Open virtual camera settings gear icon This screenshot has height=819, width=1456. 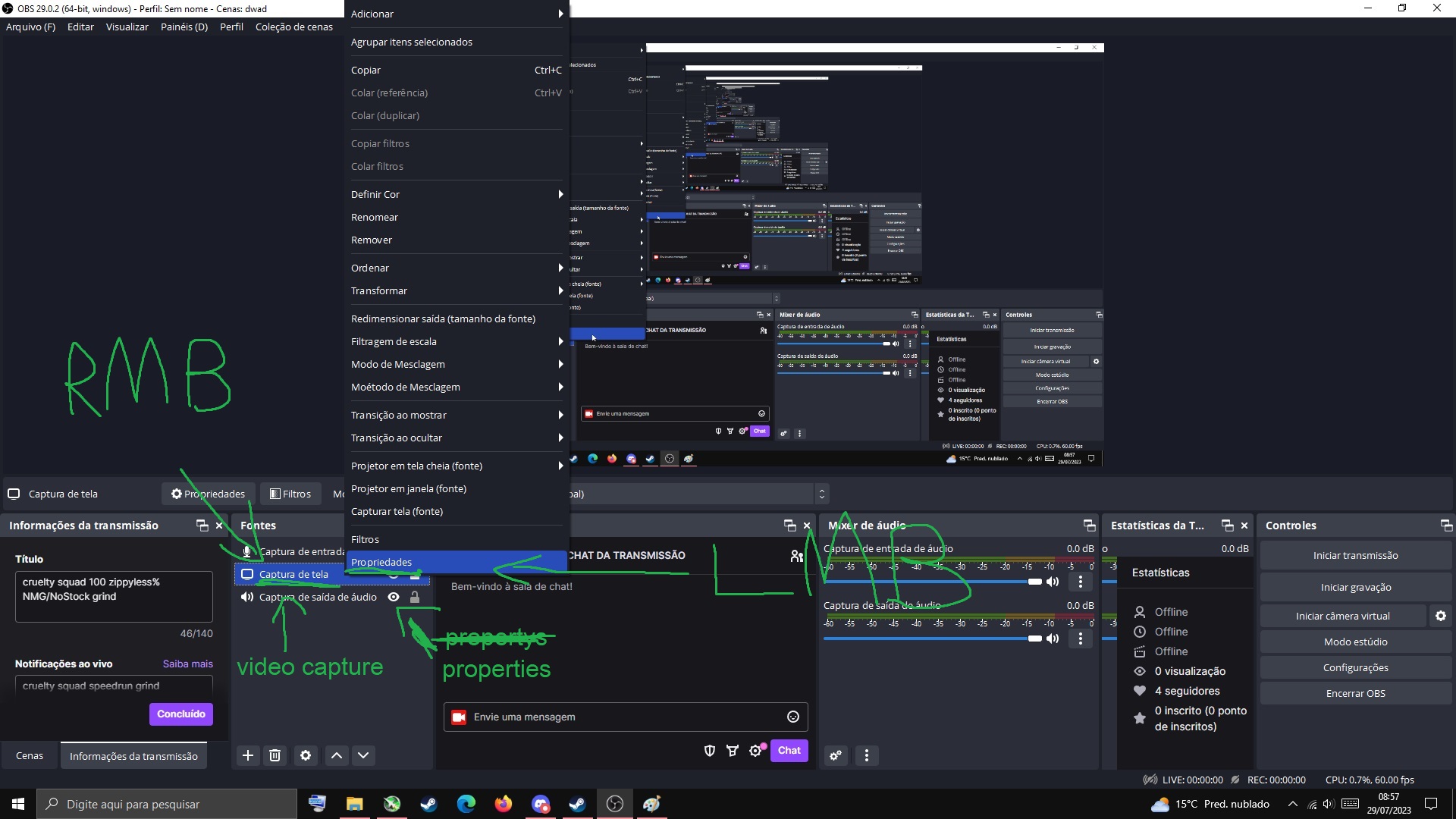pyautogui.click(x=1440, y=616)
